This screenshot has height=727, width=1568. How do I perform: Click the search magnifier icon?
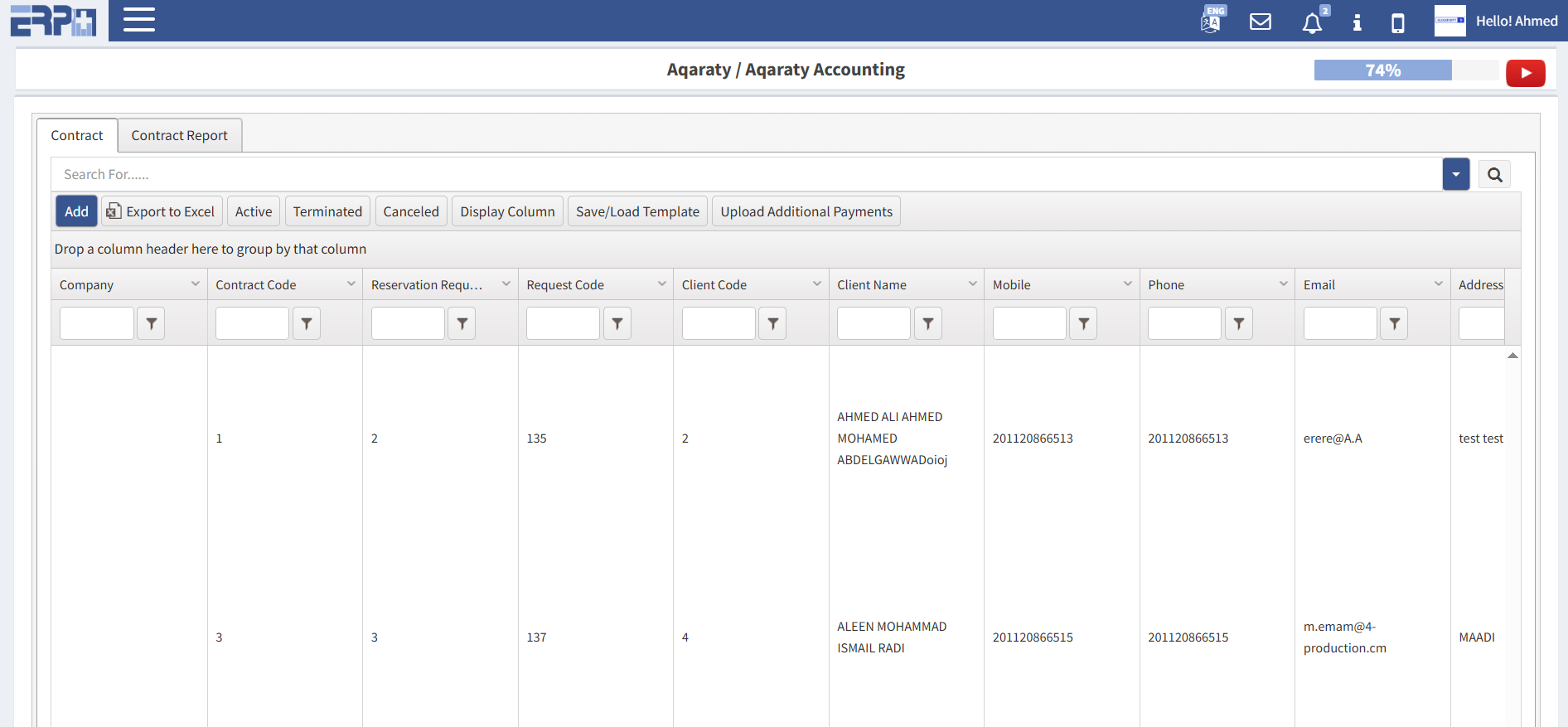pos(1494,175)
